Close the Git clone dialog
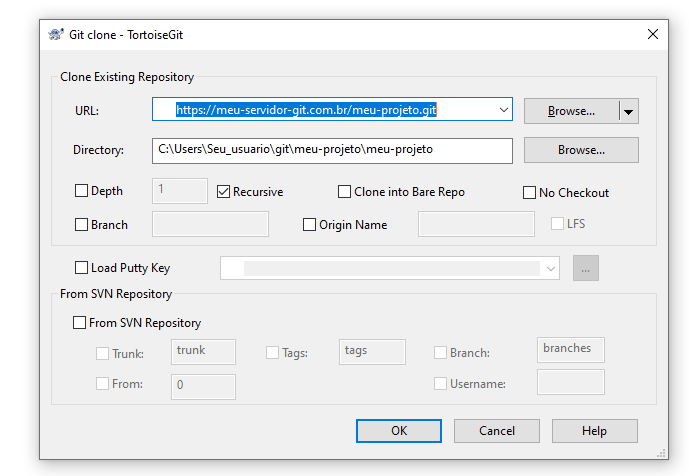This screenshot has width=689, height=476. click(653, 34)
